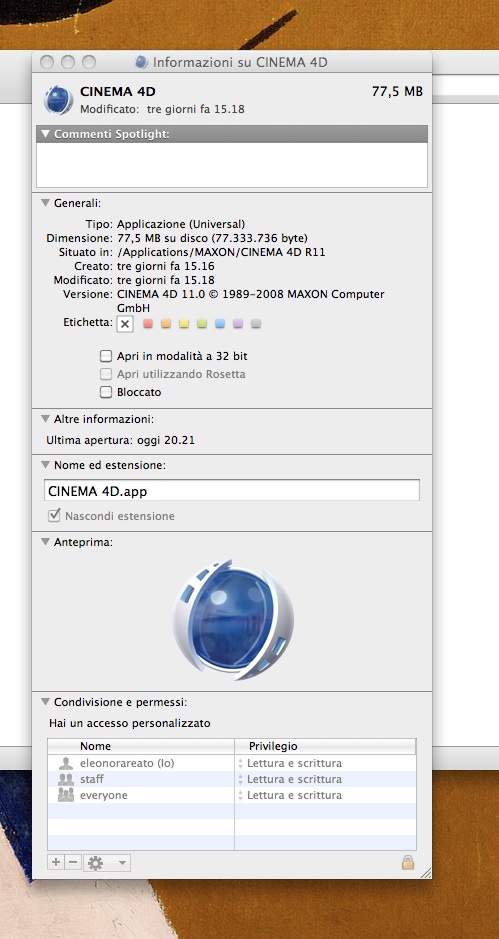Select the staff row name
Screen dimensions: 499x939
pyautogui.click(x=92, y=779)
